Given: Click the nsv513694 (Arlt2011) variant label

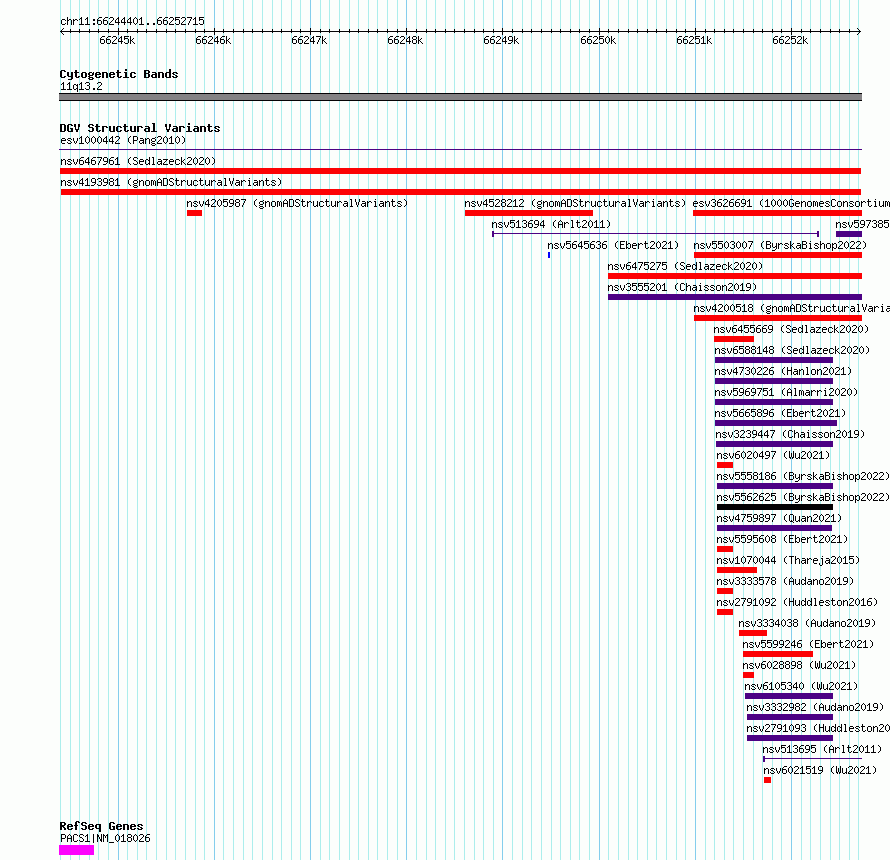Looking at the screenshot, I should click(551, 224).
